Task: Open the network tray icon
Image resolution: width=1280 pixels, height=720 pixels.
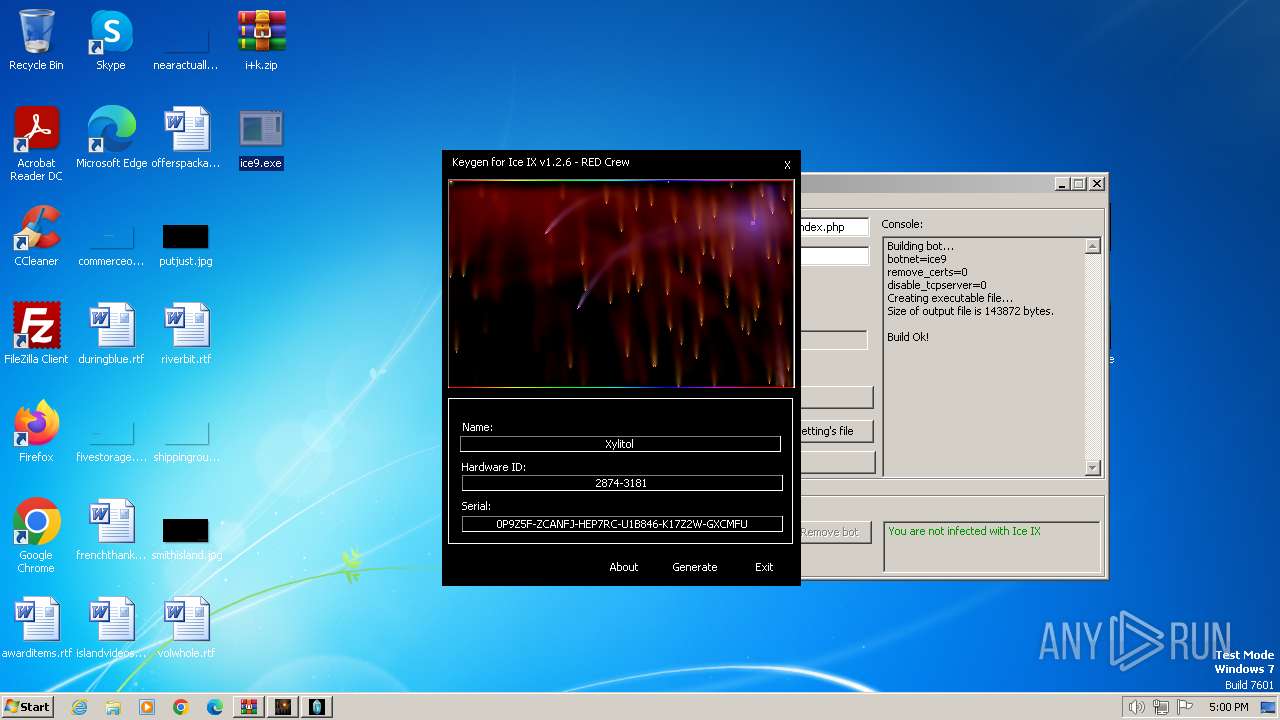Action: point(1160,707)
